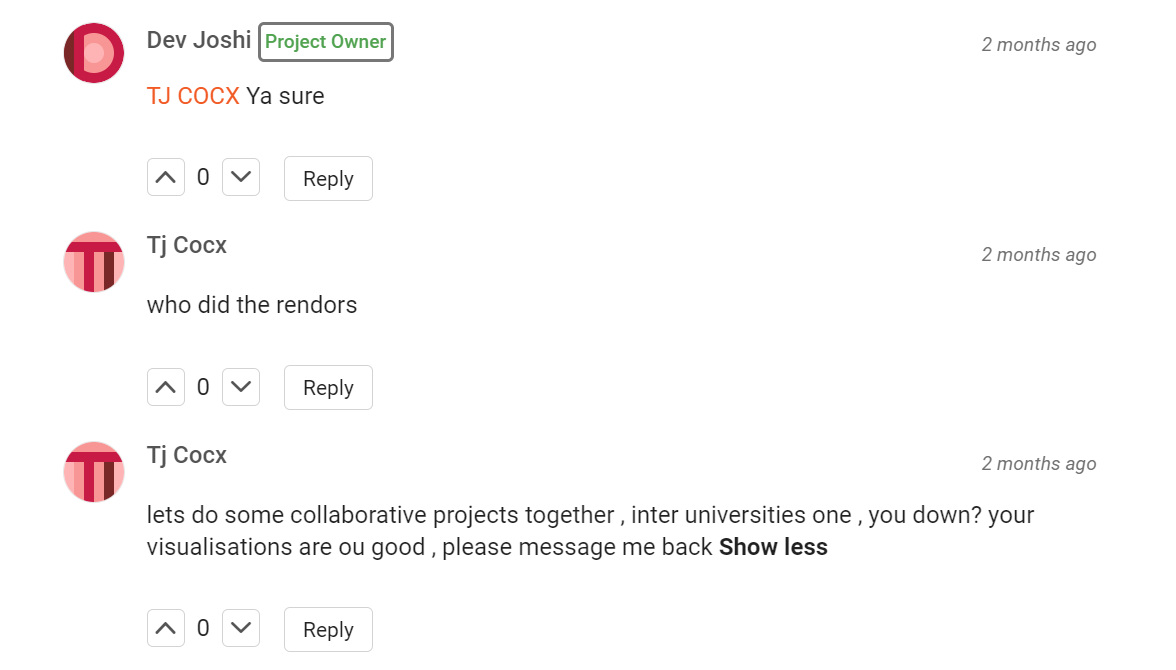Upvote the "who did the rendors" comment

[x=166, y=387]
